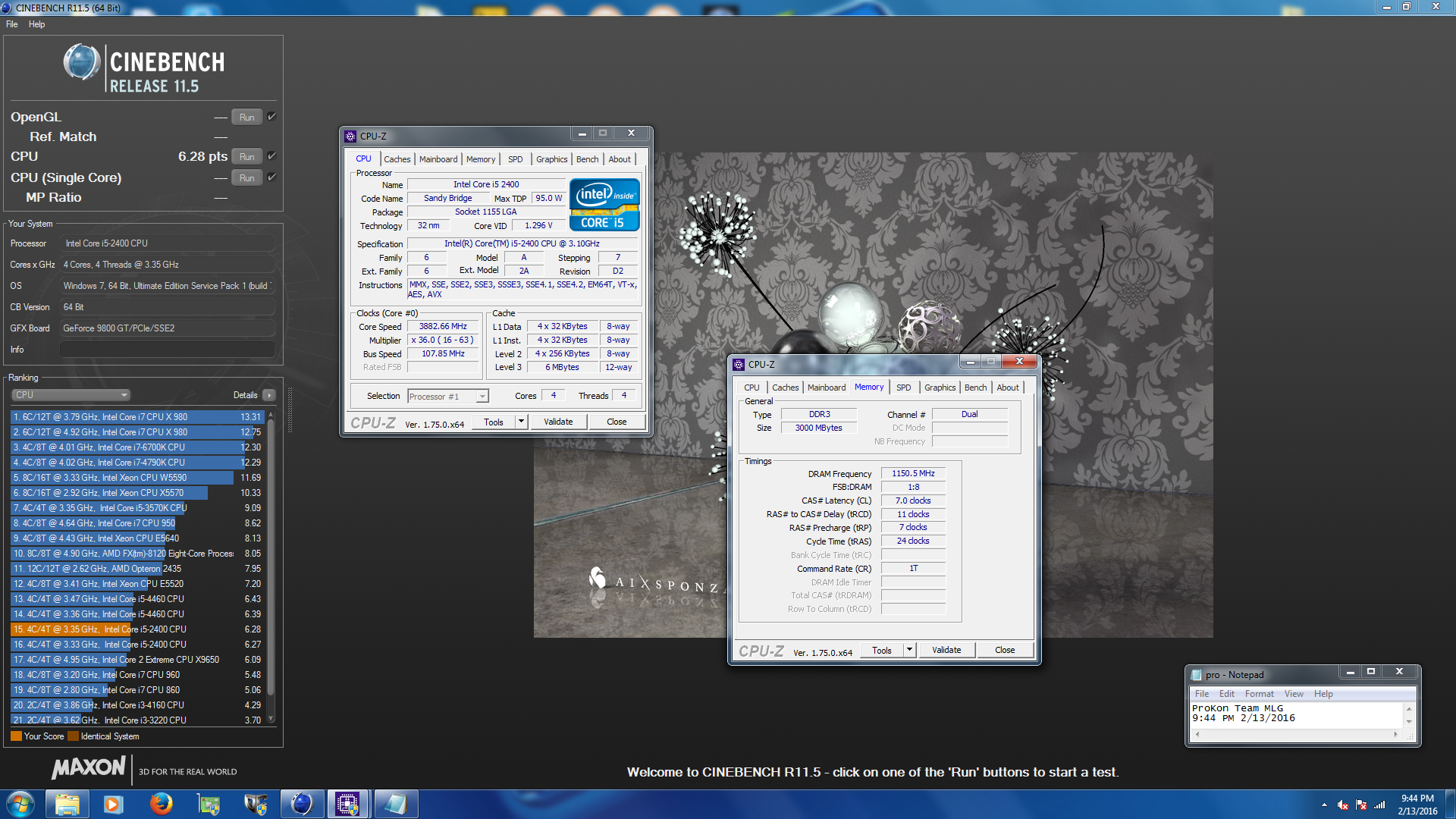Run the OpenGL benchmark

pyautogui.click(x=247, y=117)
